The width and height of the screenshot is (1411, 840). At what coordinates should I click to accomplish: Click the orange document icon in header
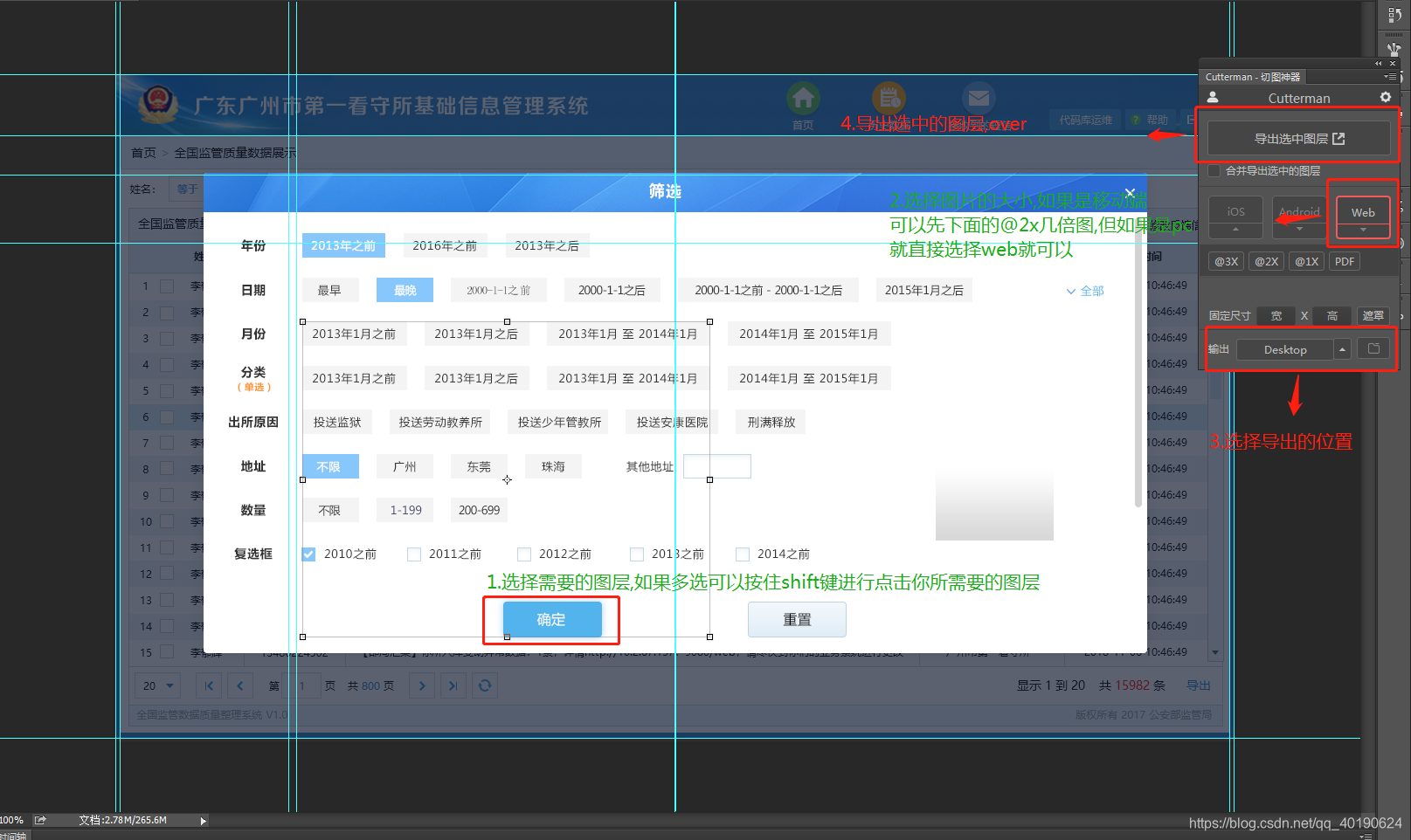point(889,99)
